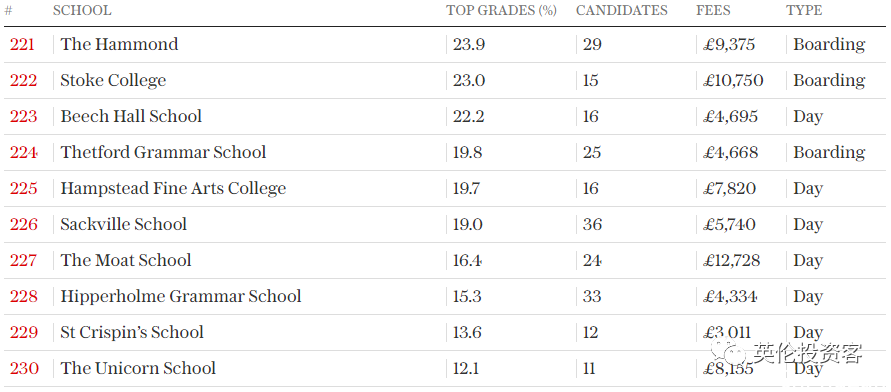
Task: Open Sackville School entry
Action: [x=123, y=224]
